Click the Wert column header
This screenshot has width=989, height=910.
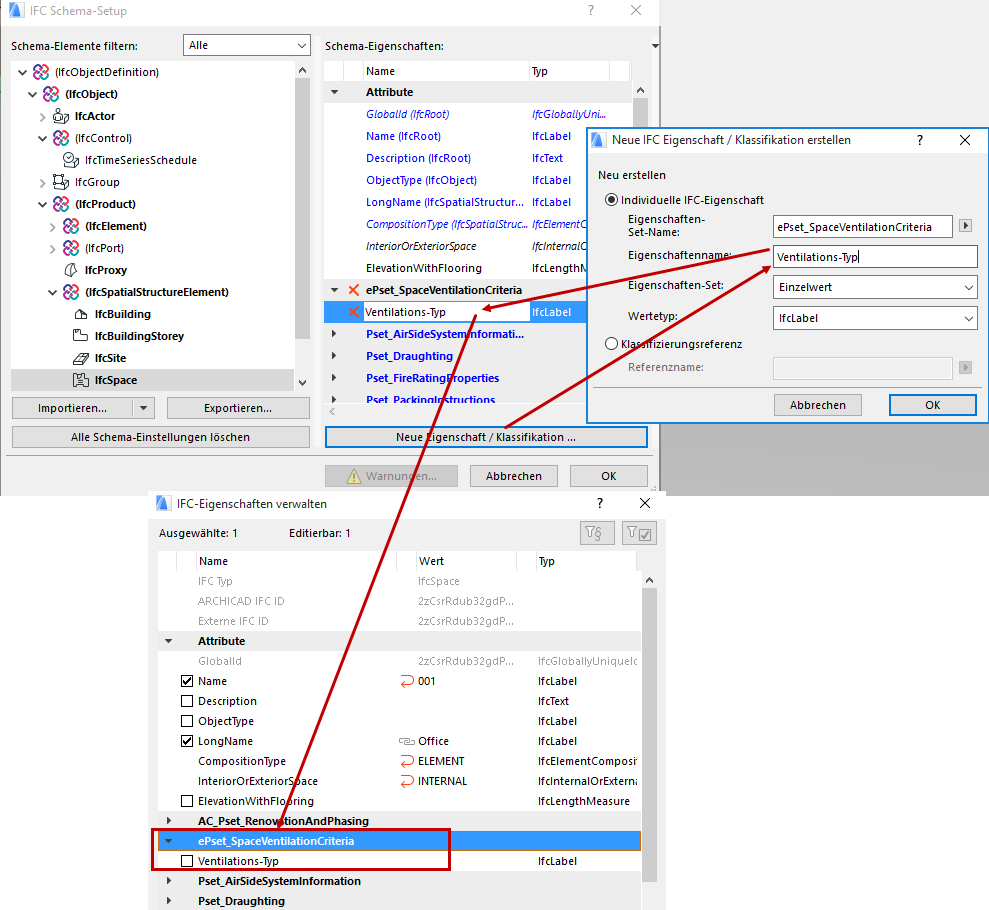point(467,561)
